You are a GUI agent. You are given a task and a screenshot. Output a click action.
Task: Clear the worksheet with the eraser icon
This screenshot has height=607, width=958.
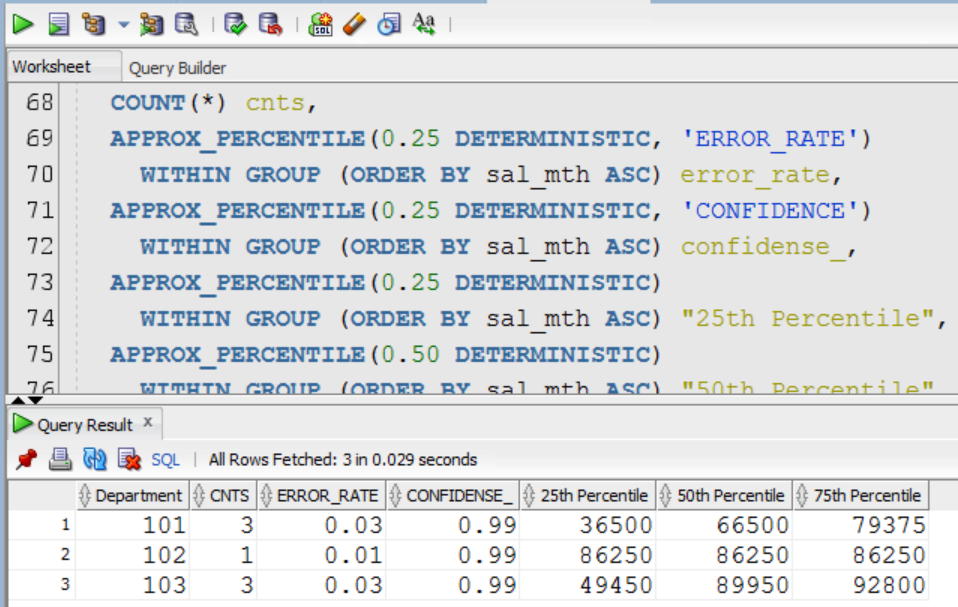point(354,24)
